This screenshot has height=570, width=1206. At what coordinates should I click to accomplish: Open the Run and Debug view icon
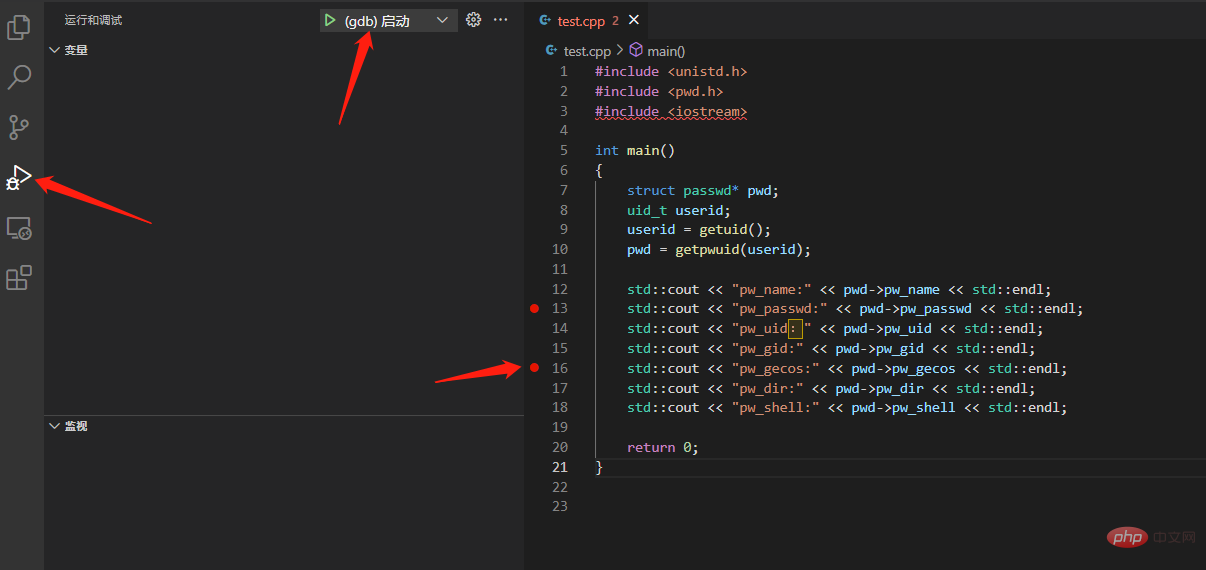point(19,178)
